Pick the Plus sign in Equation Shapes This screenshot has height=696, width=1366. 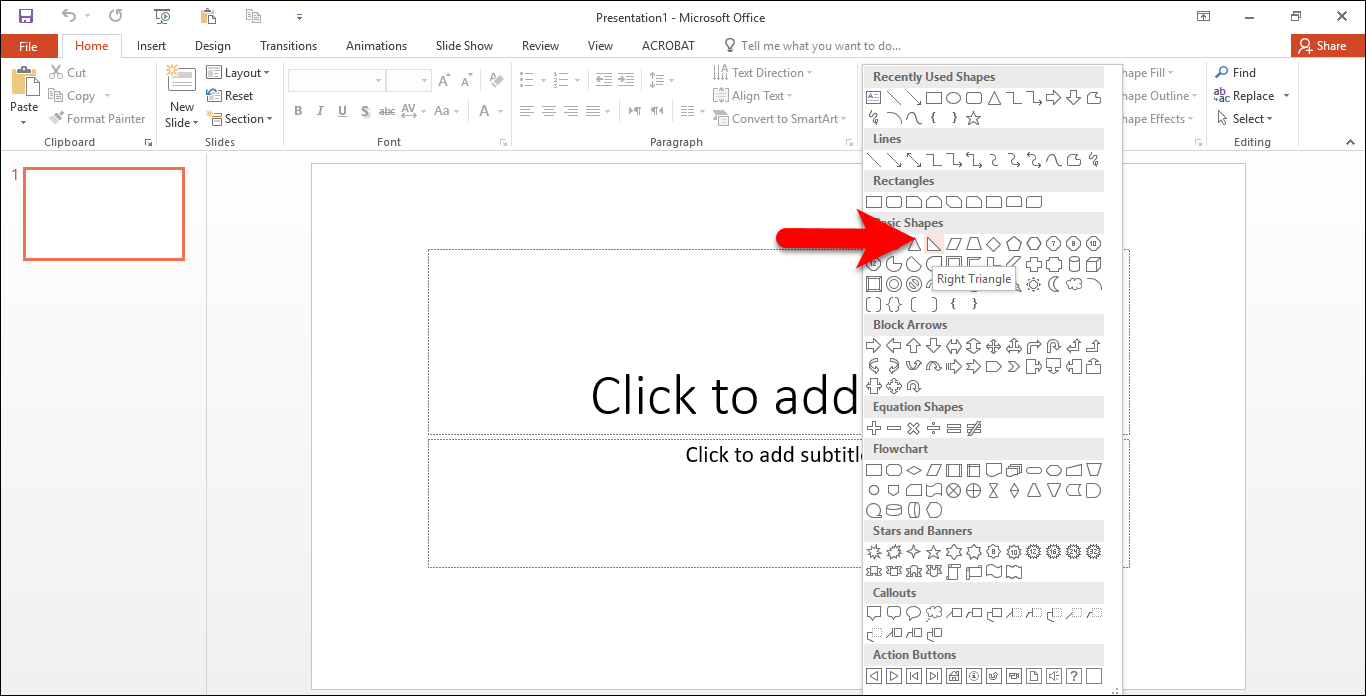[x=874, y=428]
